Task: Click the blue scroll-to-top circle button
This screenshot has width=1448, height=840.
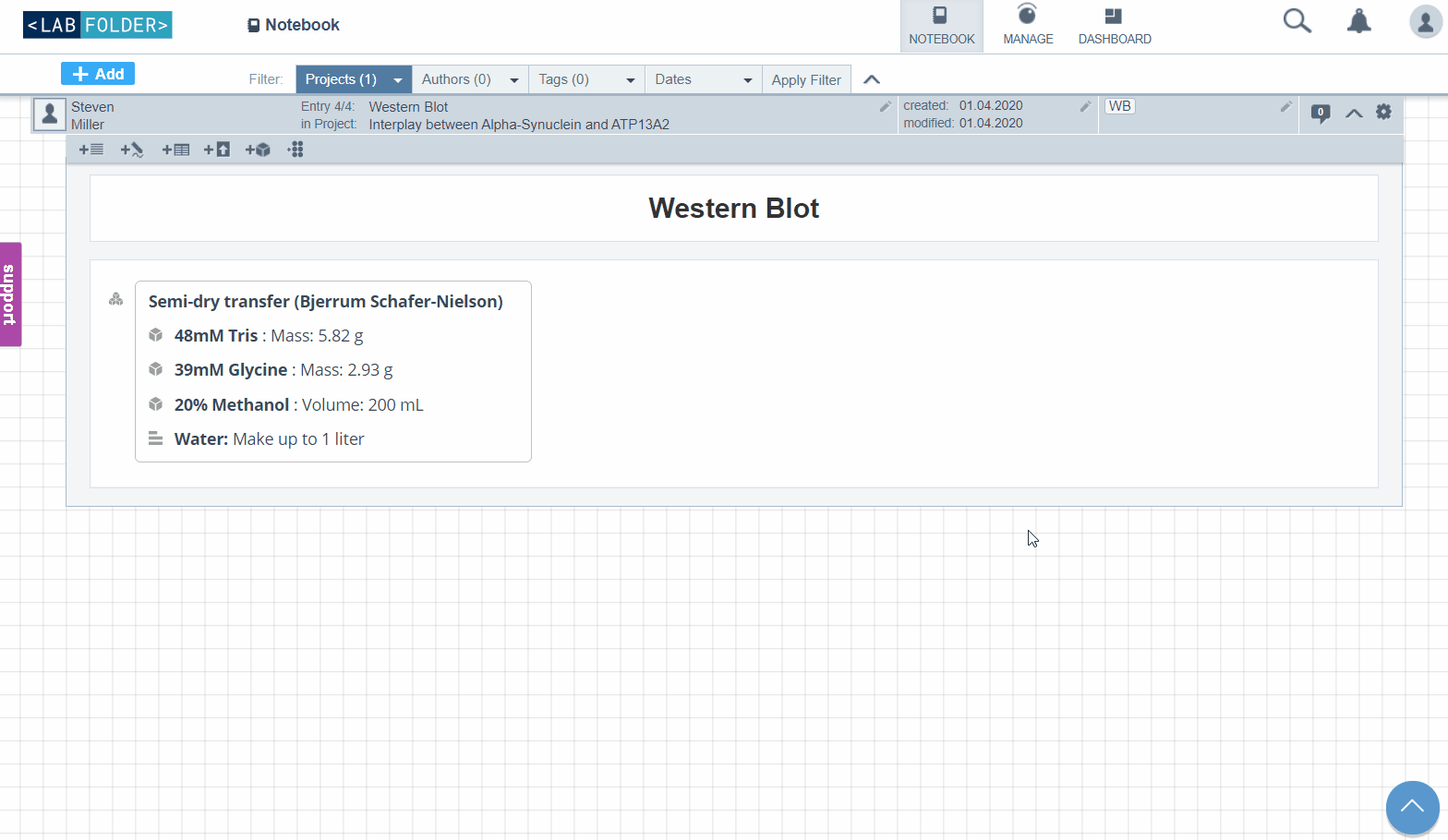Action: pos(1413,808)
